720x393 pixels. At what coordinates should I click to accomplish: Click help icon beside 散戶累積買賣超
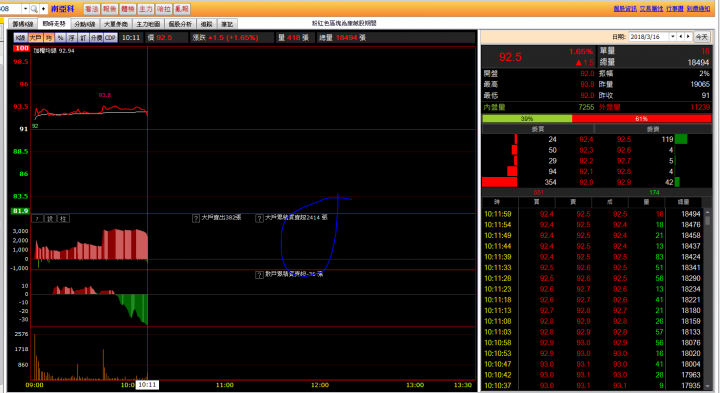(259, 275)
